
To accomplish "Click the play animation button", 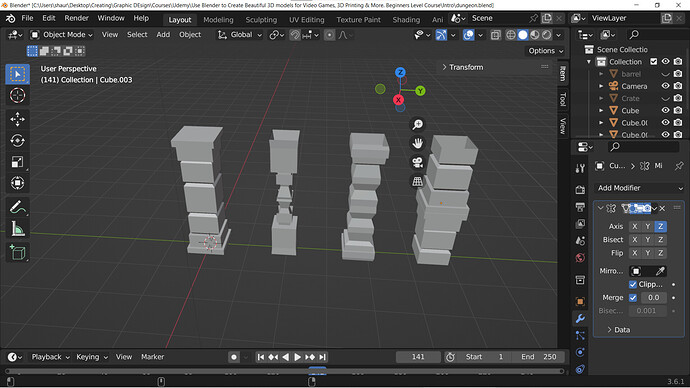I will 297,357.
